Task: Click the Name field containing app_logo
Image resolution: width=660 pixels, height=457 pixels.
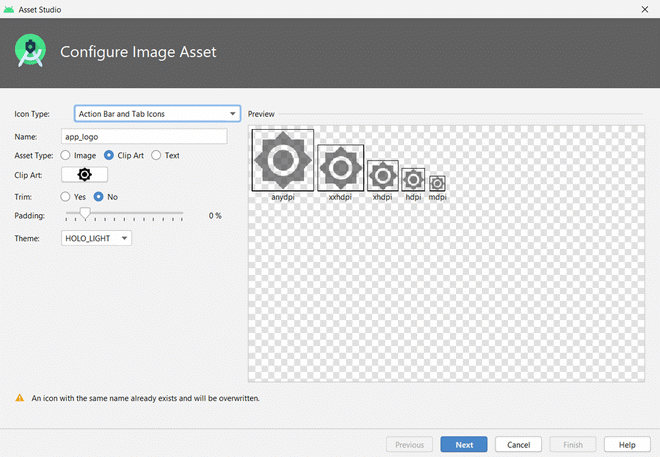Action: click(144, 135)
